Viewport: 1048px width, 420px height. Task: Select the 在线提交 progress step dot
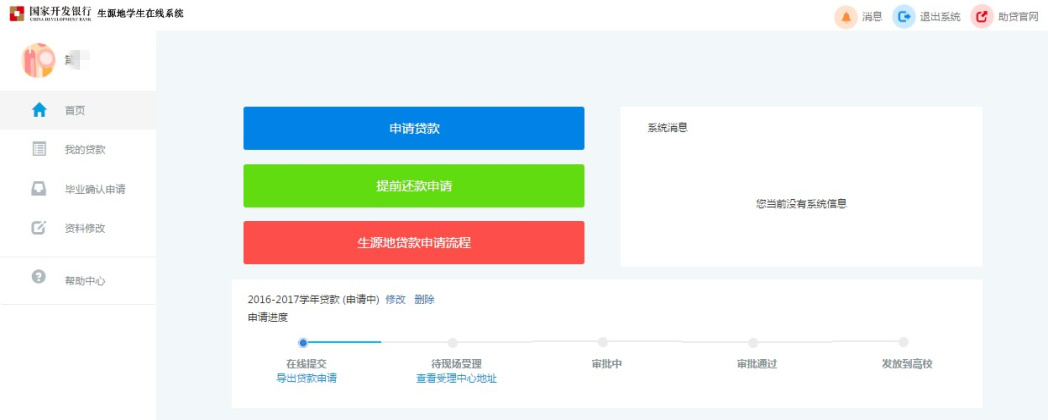click(x=303, y=342)
